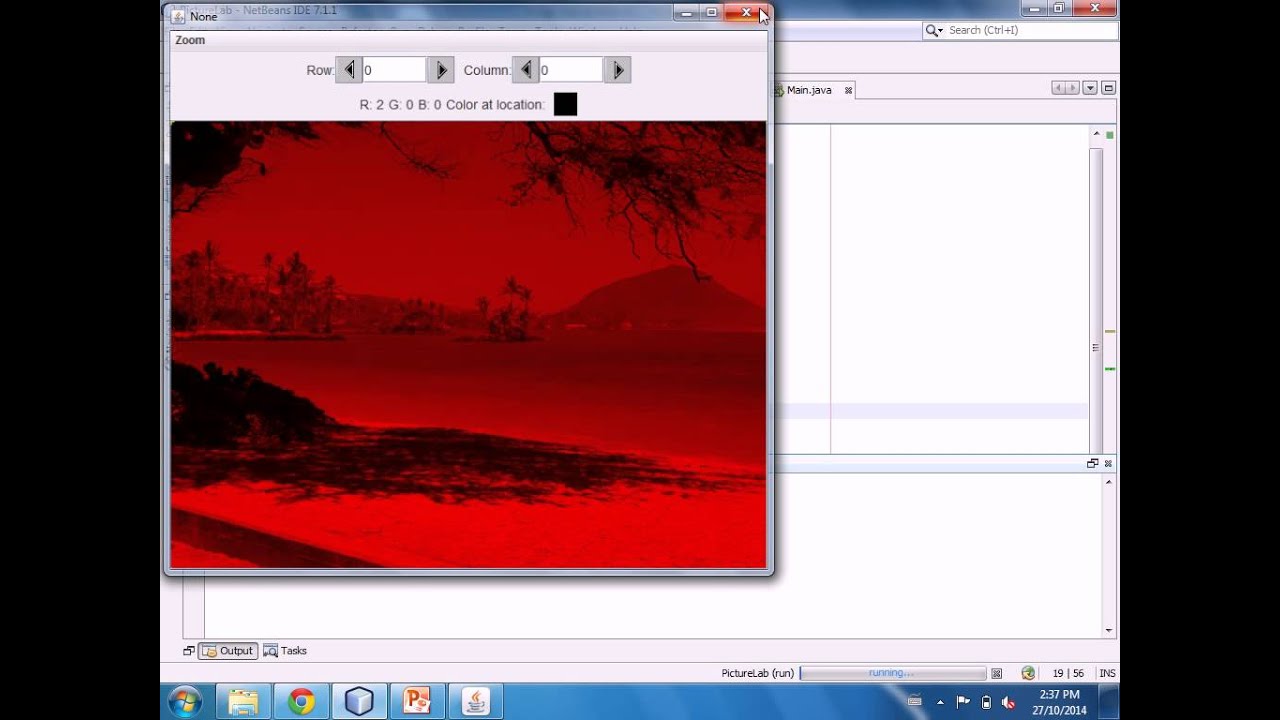
Task: Open Windows Explorer from taskbar
Action: pyautogui.click(x=243, y=702)
